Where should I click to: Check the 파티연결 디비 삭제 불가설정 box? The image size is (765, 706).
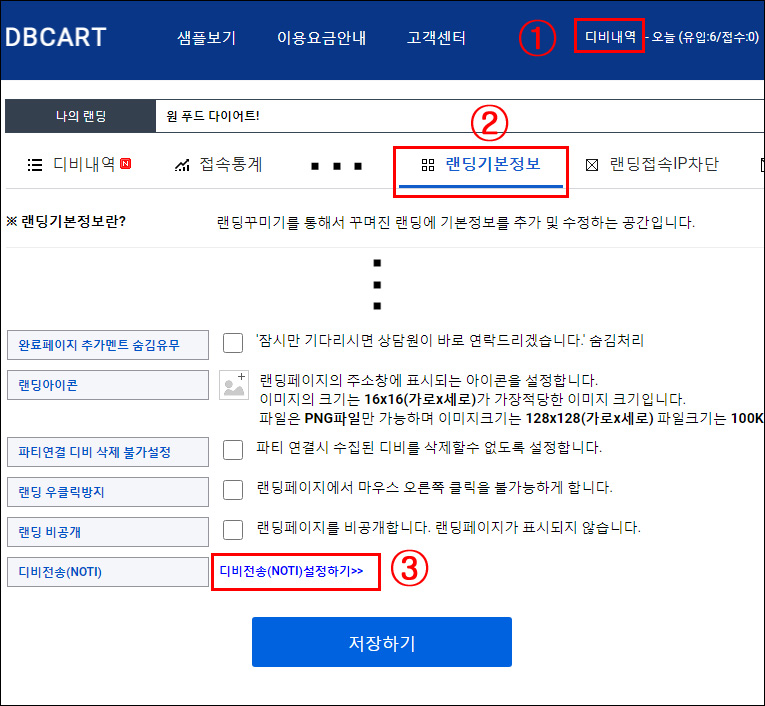pos(233,449)
